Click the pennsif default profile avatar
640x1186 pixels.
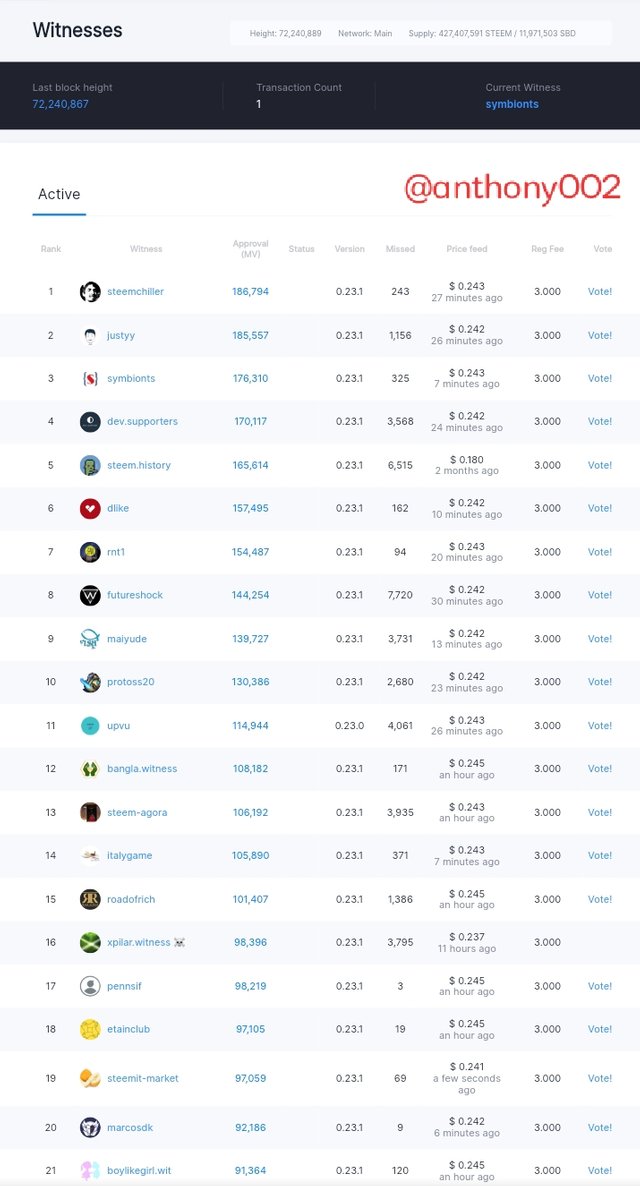click(x=90, y=986)
